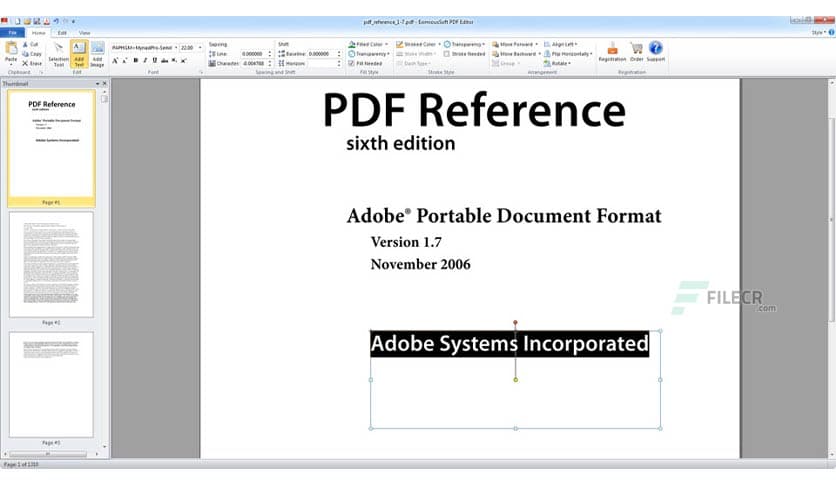Open the Font group dialog launcher
This screenshot has width=836, height=484.
[x=201, y=72]
